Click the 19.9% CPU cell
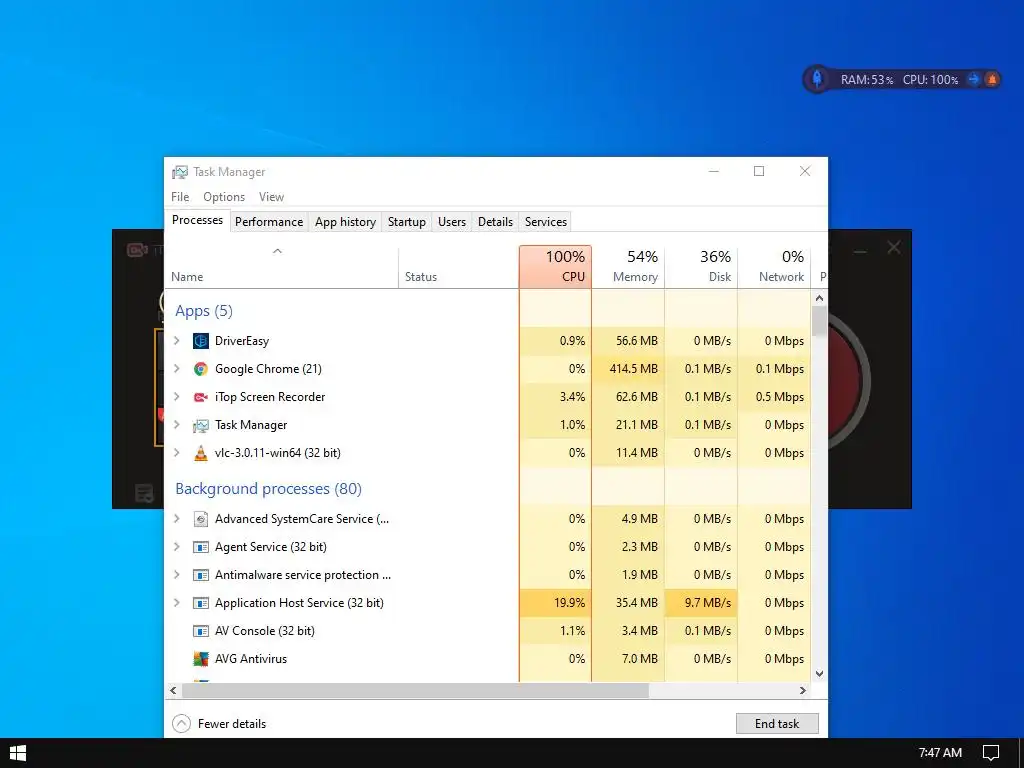1024x768 pixels. click(x=556, y=603)
